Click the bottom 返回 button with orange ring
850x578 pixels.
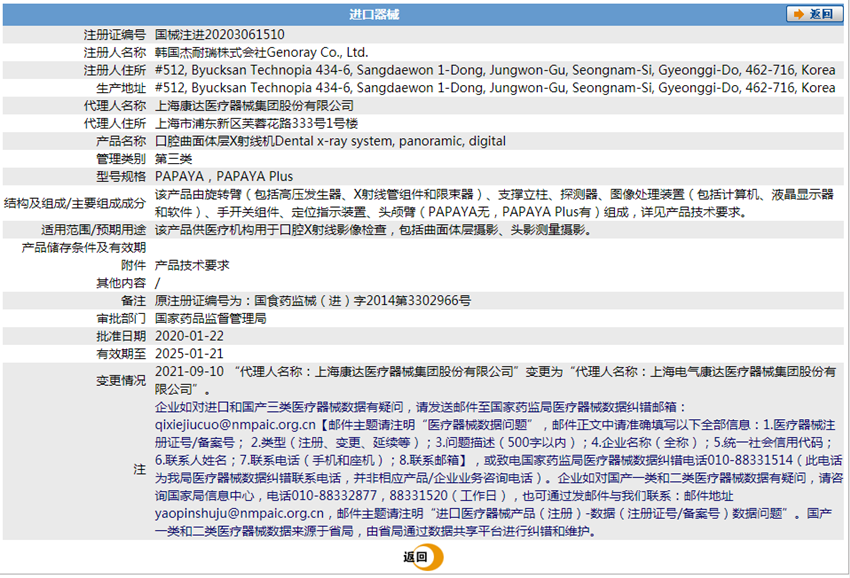(x=422, y=557)
